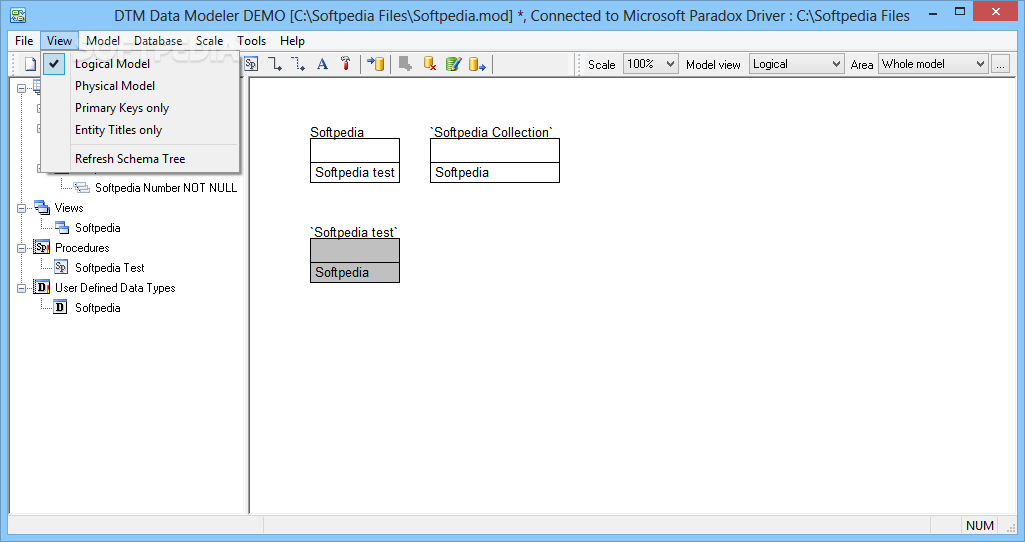1025x542 pixels.
Task: Click the ellipsis button beside Area
Action: coord(1000,64)
